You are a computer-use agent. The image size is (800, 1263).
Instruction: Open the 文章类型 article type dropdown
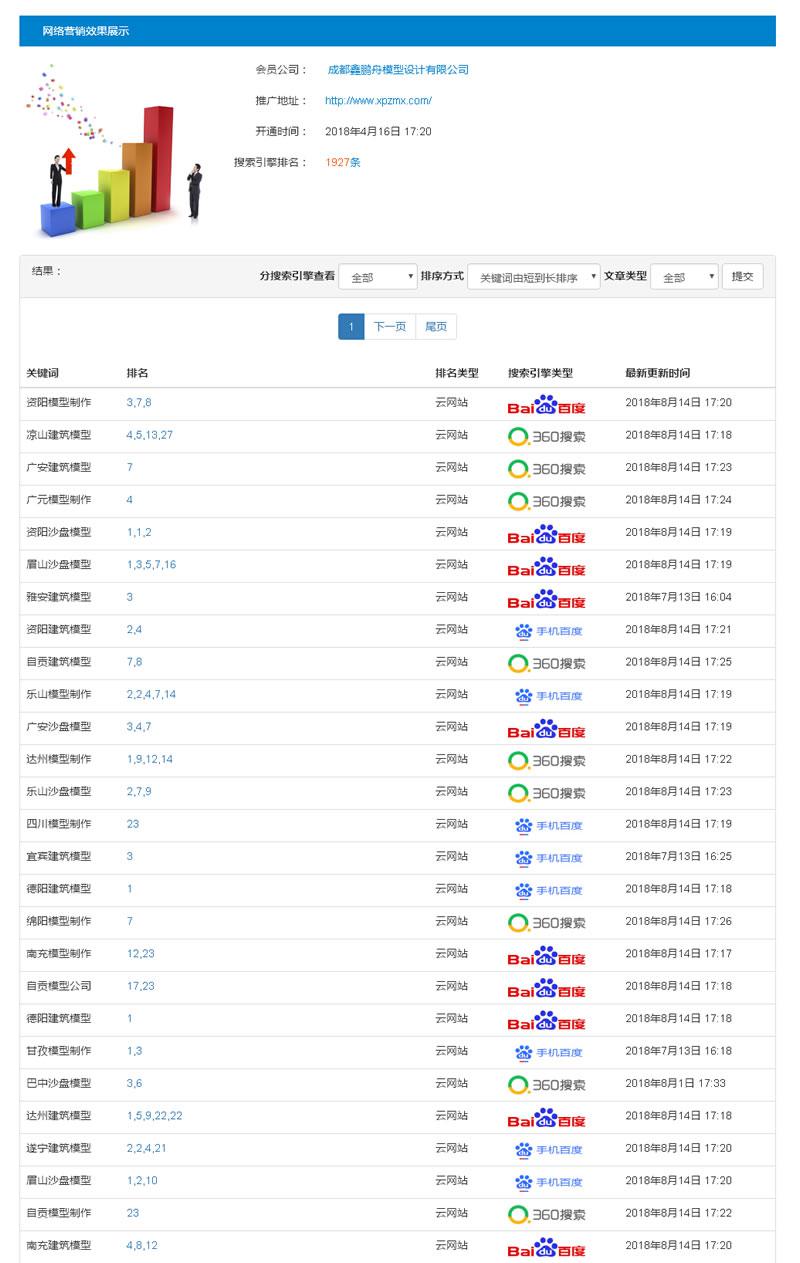click(684, 277)
